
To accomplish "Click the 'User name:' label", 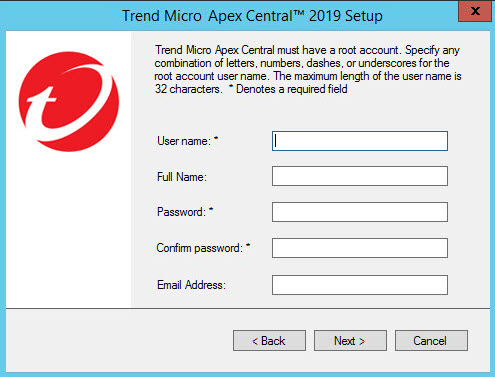I will [187, 141].
